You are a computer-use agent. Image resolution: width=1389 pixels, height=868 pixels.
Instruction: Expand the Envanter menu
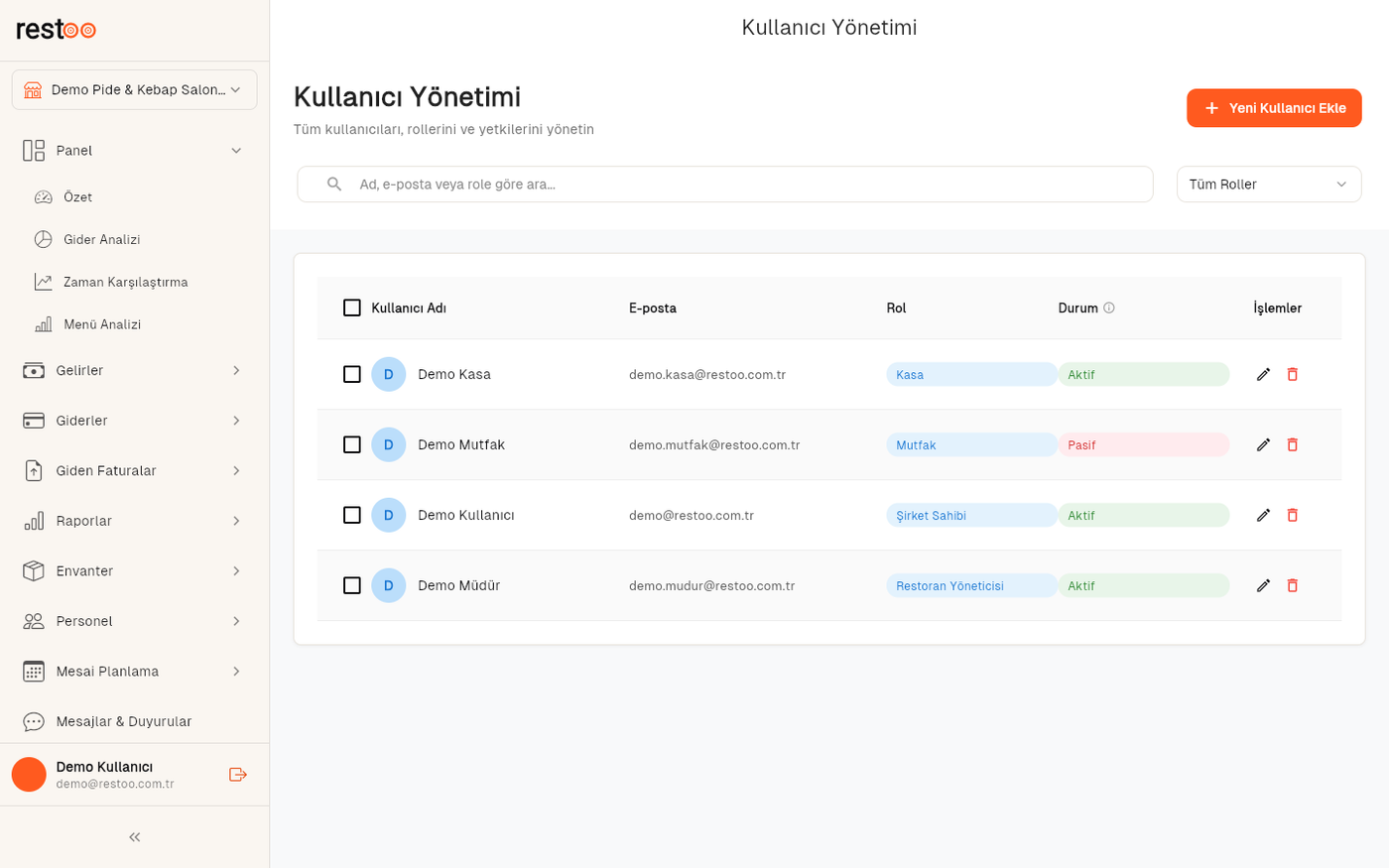point(135,570)
